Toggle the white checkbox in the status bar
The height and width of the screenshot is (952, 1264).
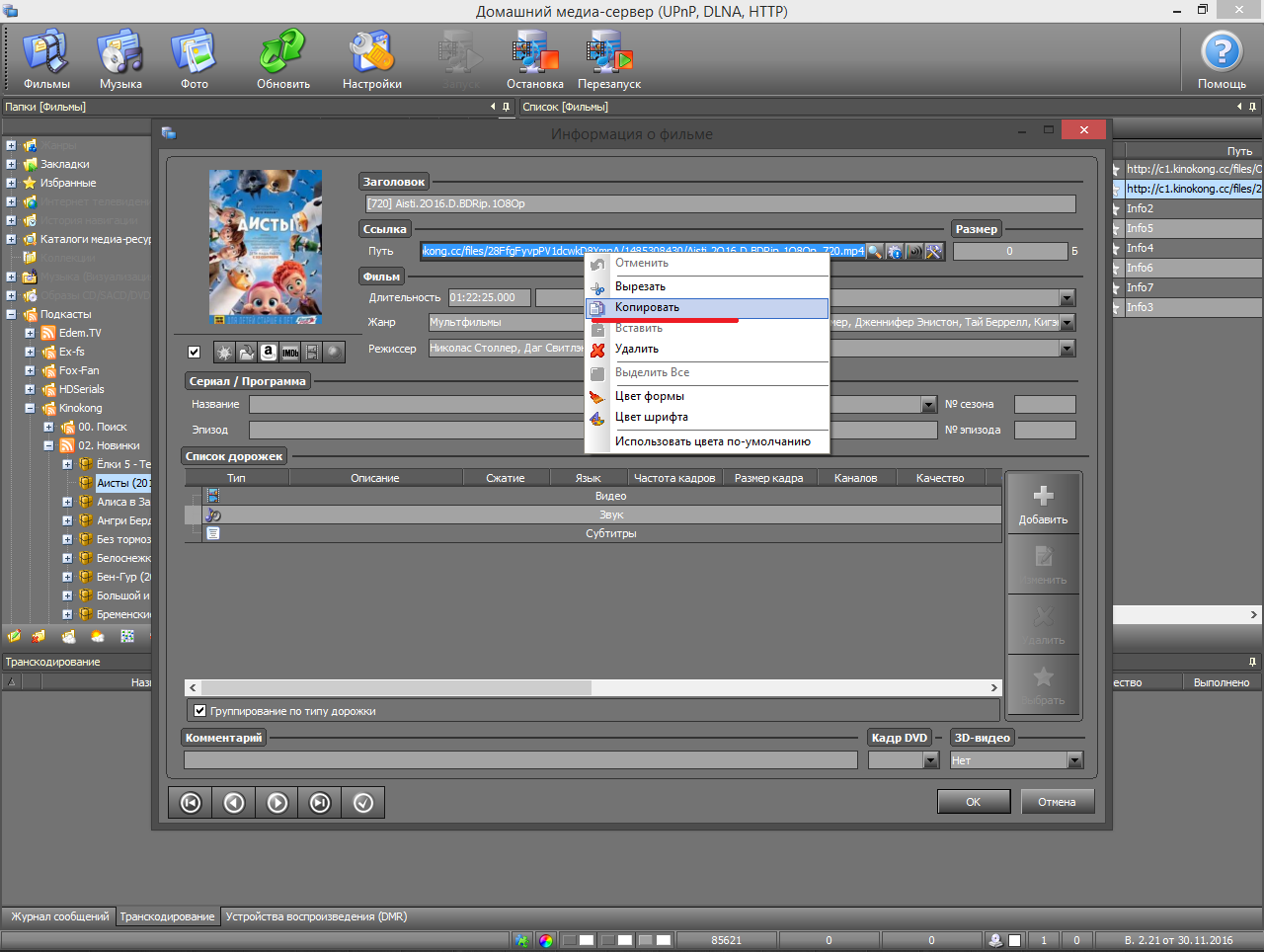point(1014,940)
